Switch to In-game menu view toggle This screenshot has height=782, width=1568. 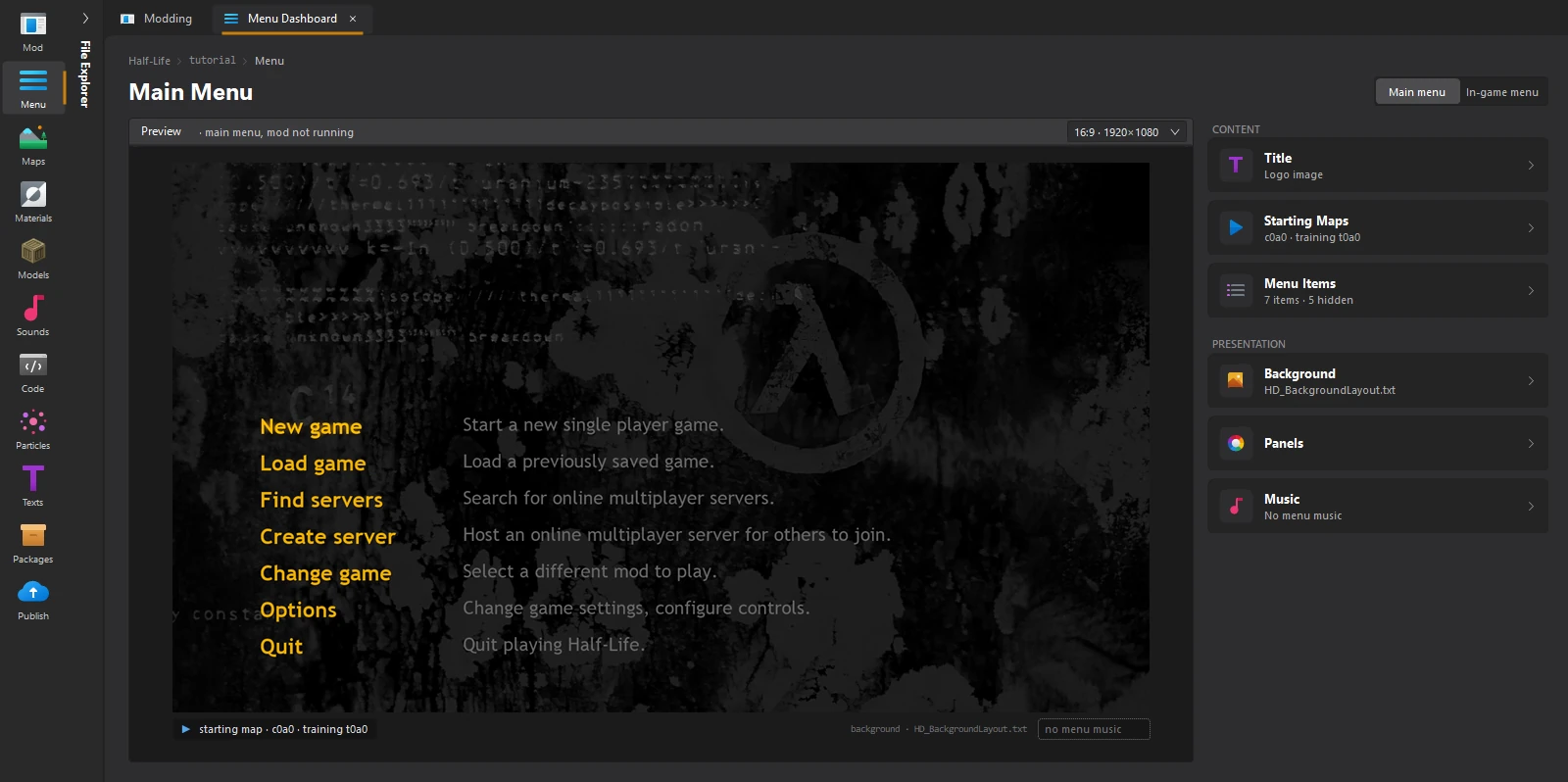click(x=1502, y=92)
